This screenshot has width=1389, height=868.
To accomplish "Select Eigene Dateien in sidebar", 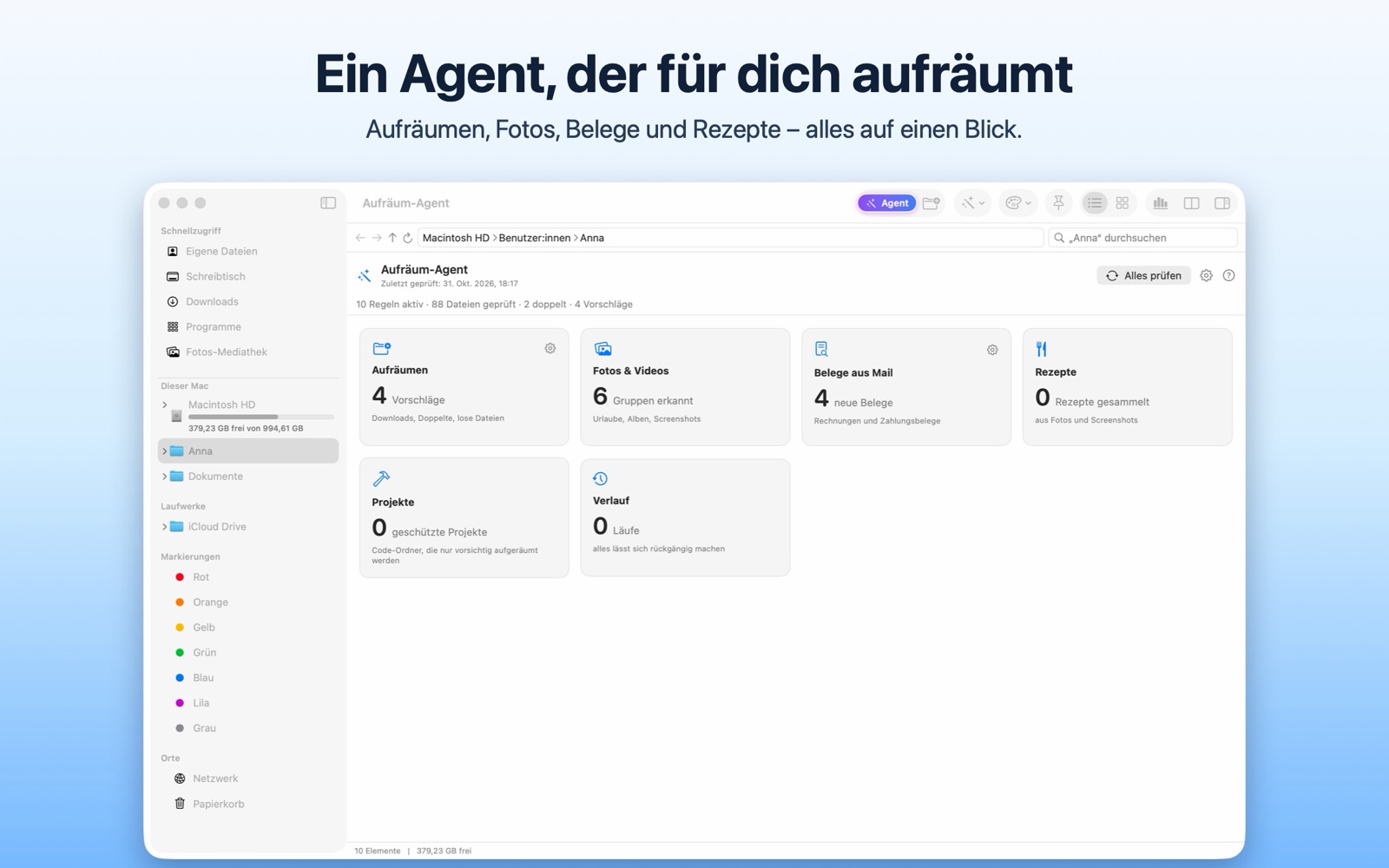I will [x=248, y=252].
